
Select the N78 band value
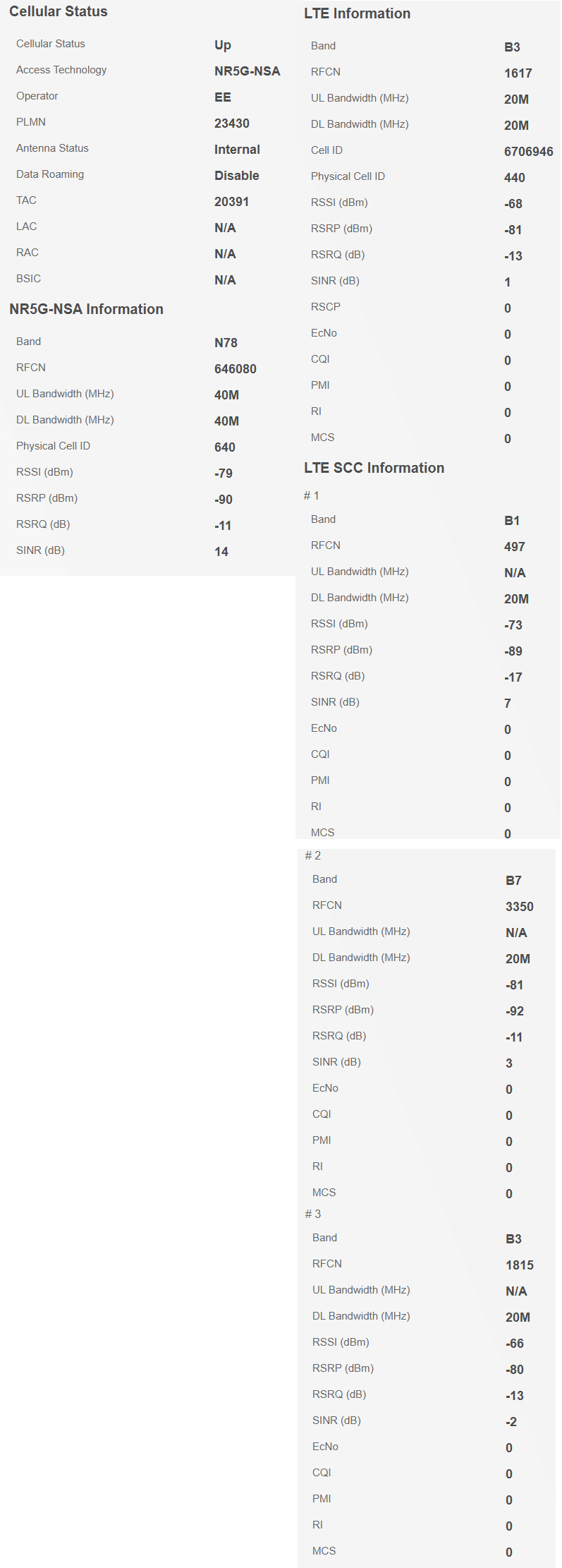pyautogui.click(x=226, y=343)
